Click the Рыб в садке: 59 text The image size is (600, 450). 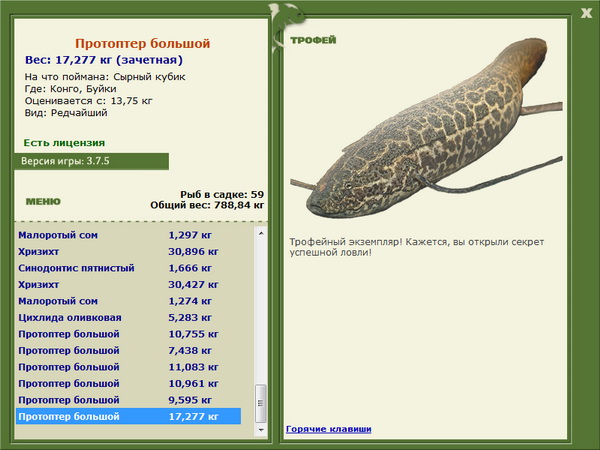222,194
